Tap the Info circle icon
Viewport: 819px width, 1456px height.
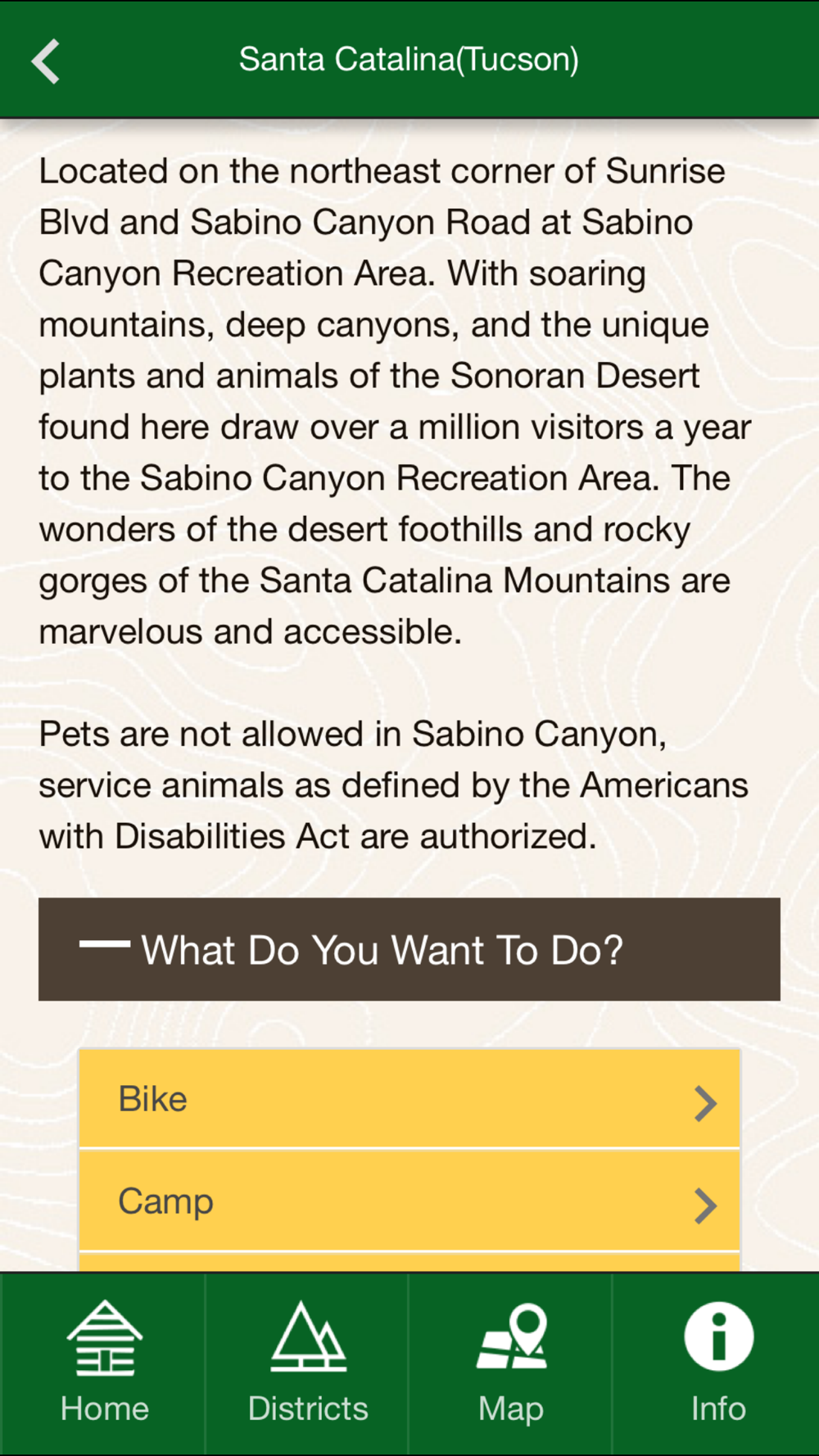718,1337
